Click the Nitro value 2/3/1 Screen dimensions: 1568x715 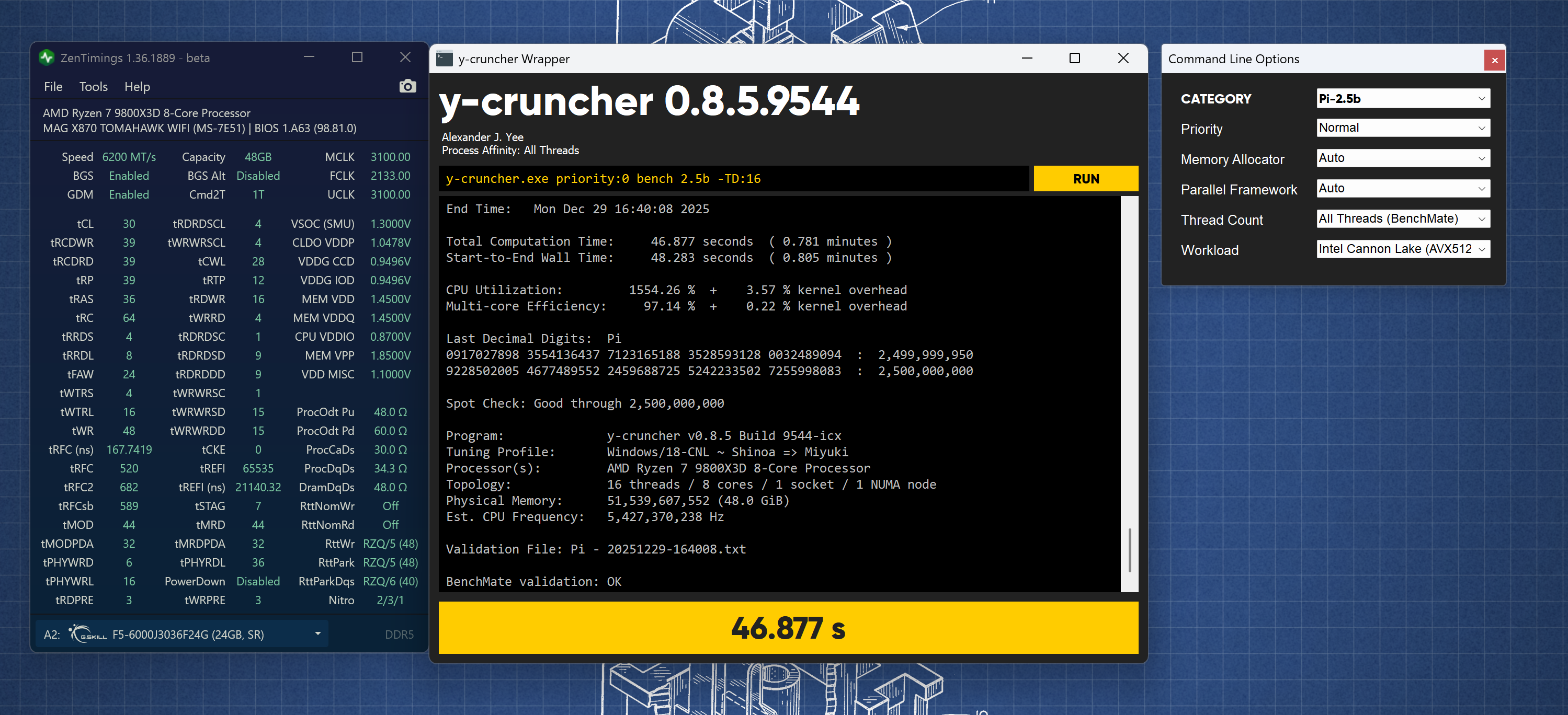(390, 600)
